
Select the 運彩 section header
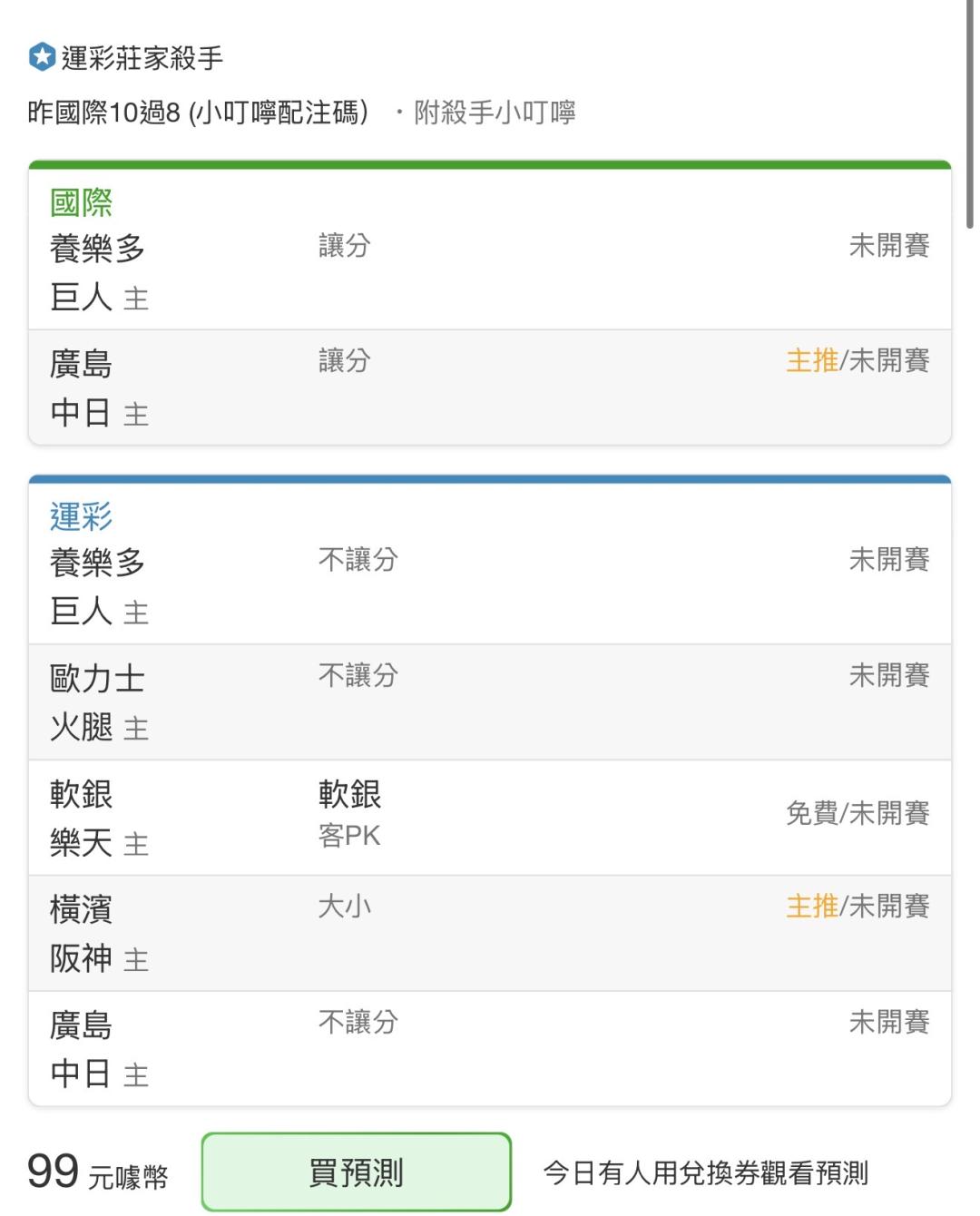point(82,516)
